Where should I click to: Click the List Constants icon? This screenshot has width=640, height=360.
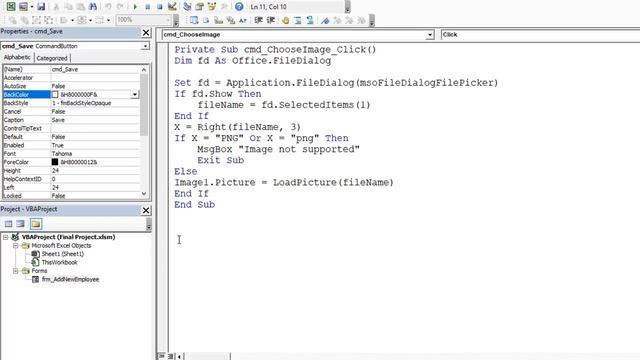[x=206, y=20]
